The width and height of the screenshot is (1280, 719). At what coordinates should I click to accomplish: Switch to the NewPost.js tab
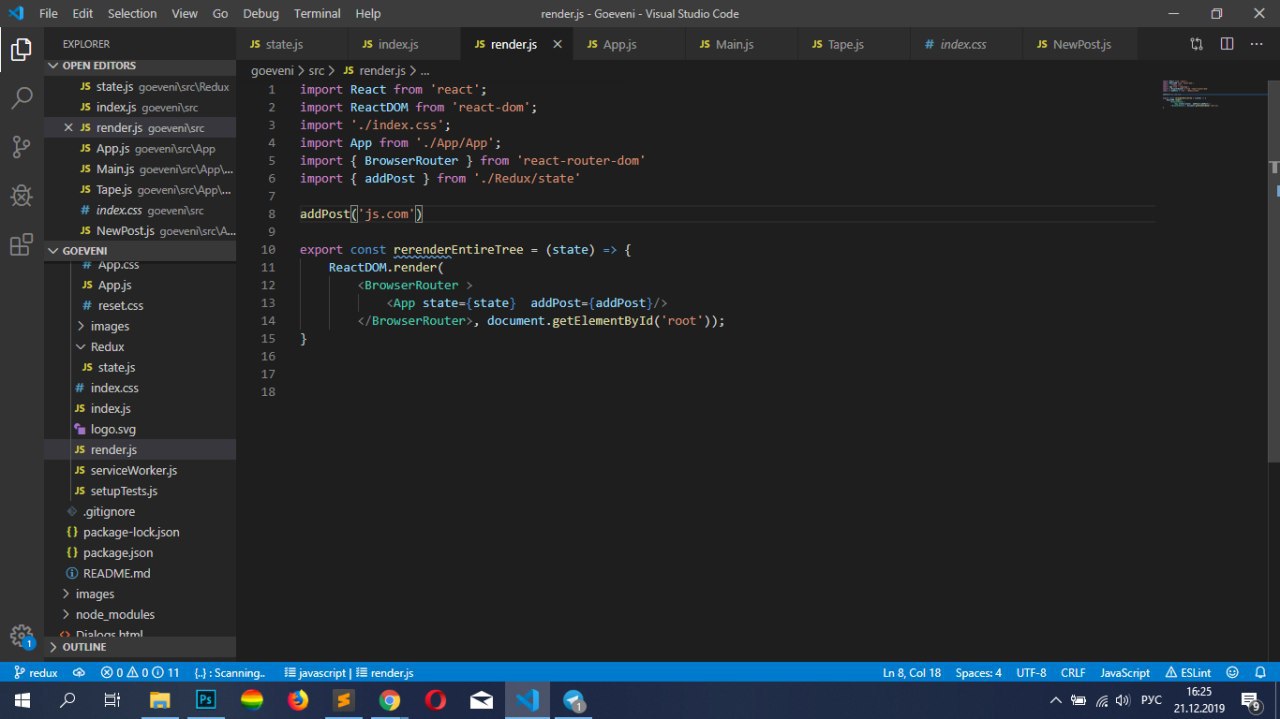(1081, 45)
